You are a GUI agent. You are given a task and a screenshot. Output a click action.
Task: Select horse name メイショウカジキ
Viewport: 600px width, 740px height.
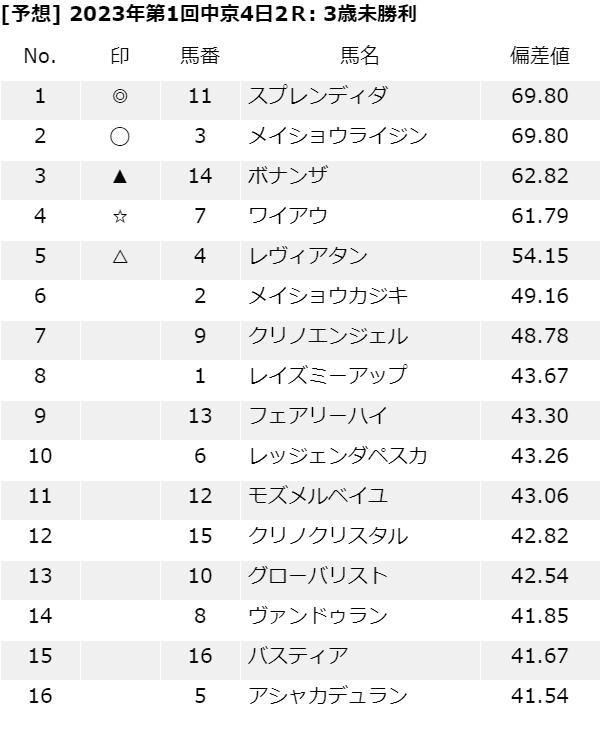(x=328, y=297)
